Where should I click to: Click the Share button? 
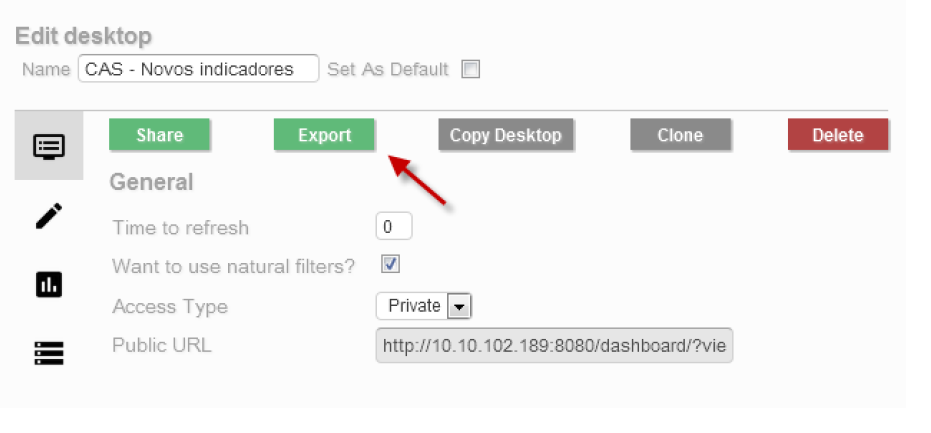point(159,136)
